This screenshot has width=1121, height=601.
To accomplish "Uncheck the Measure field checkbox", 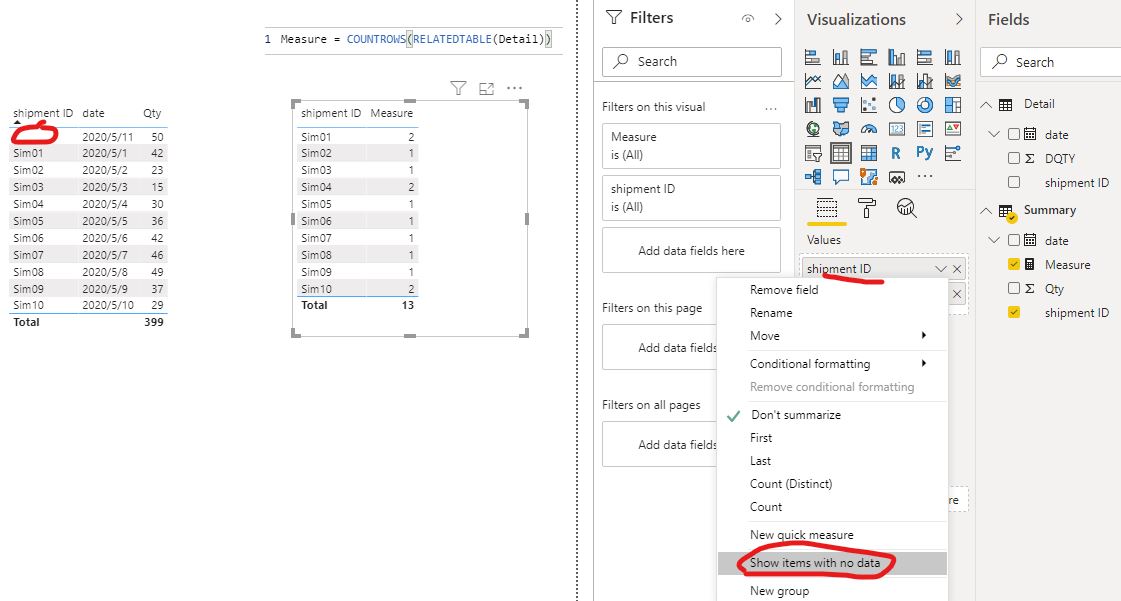I will 1014,264.
